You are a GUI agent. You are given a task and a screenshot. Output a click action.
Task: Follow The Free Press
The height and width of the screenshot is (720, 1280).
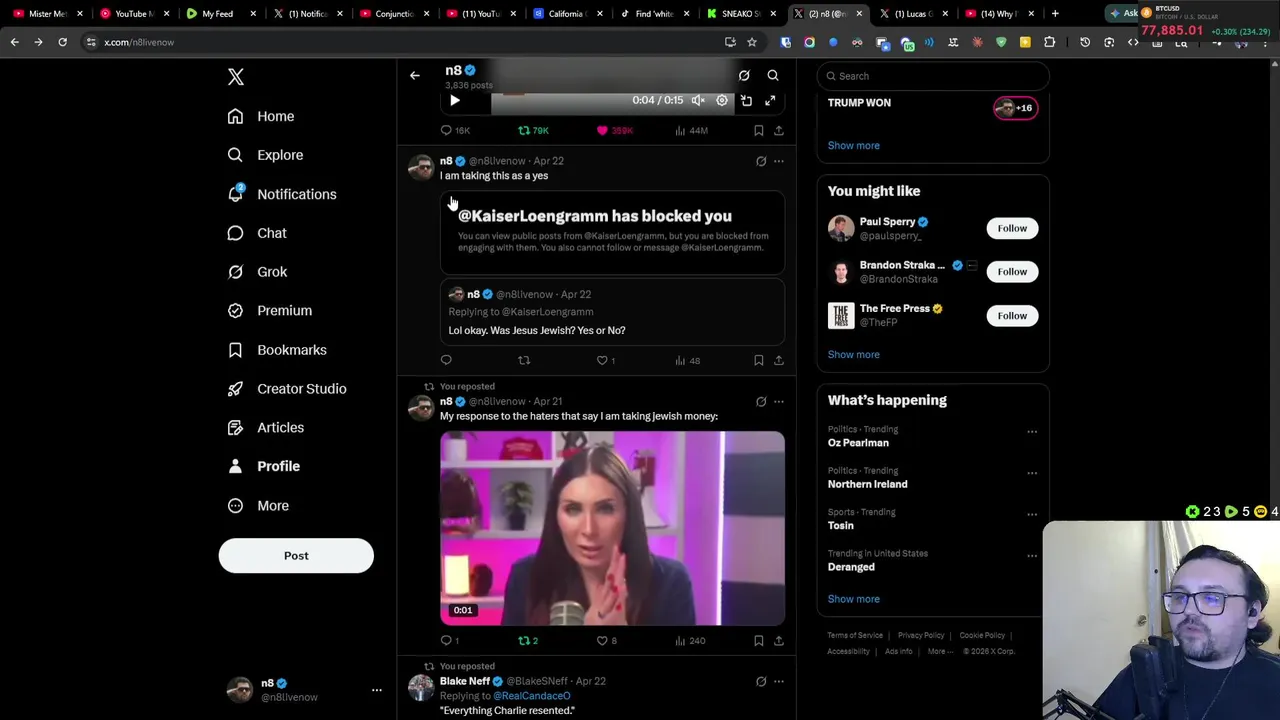pyautogui.click(x=1012, y=316)
